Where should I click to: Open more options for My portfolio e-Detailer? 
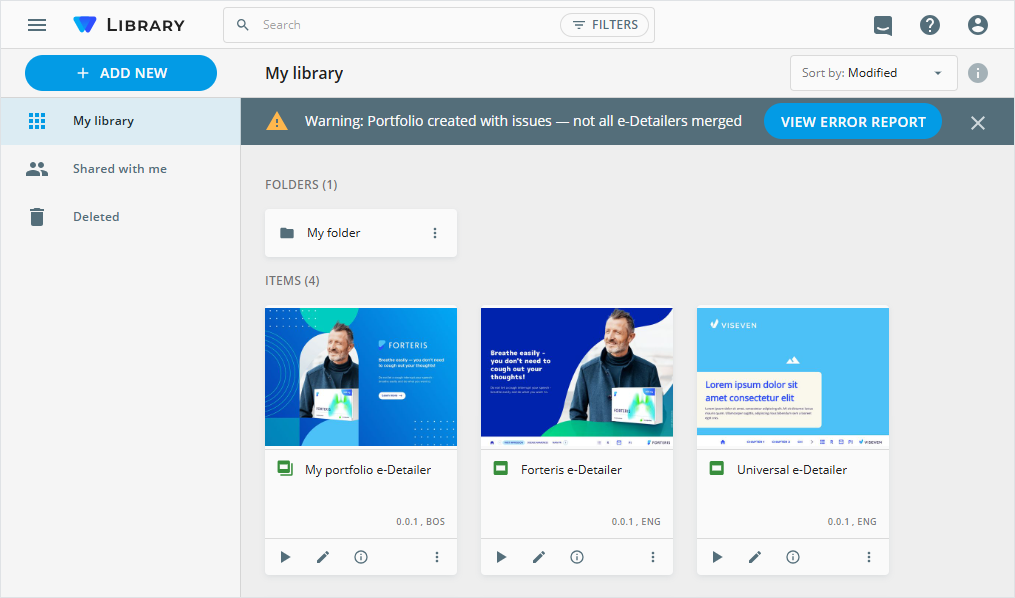(x=437, y=557)
